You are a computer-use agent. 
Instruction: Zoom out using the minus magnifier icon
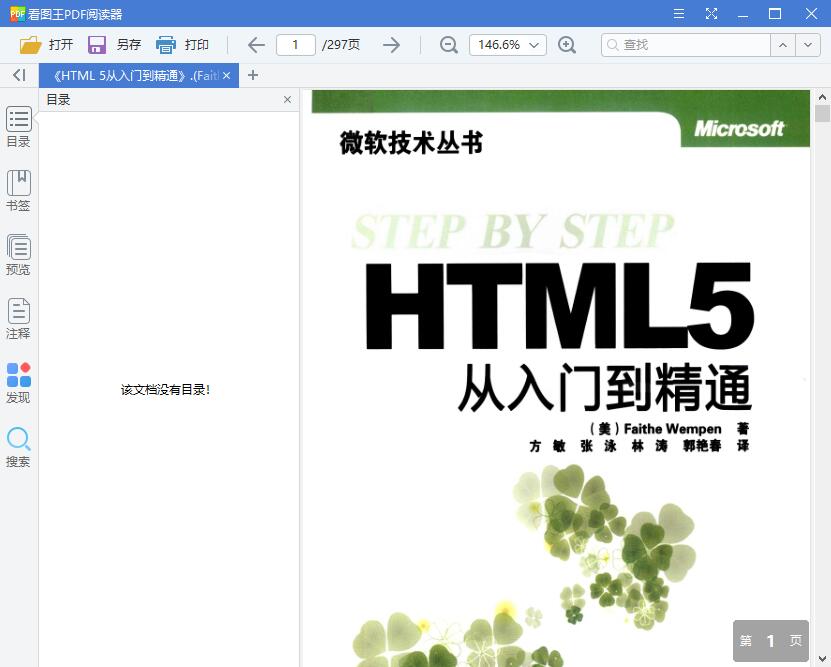448,45
